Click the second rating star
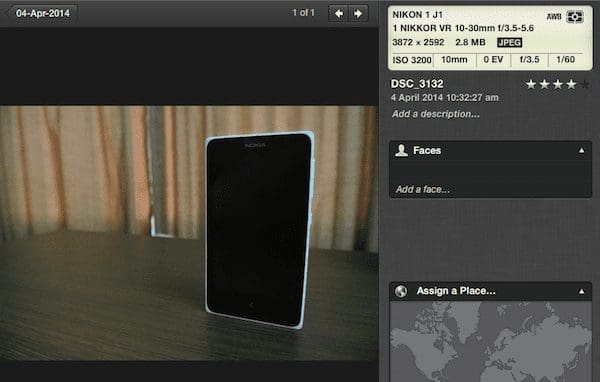This screenshot has height=382, width=600. [x=545, y=84]
